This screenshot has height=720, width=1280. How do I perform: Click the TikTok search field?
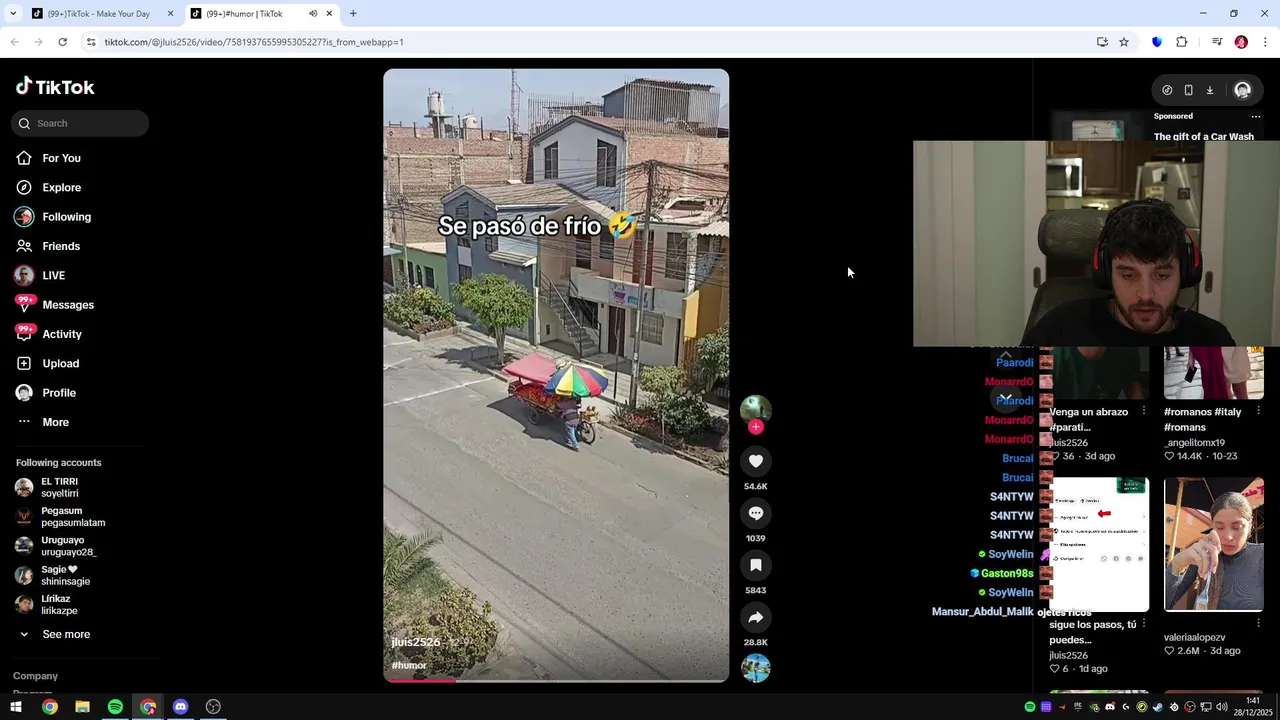[x=80, y=123]
